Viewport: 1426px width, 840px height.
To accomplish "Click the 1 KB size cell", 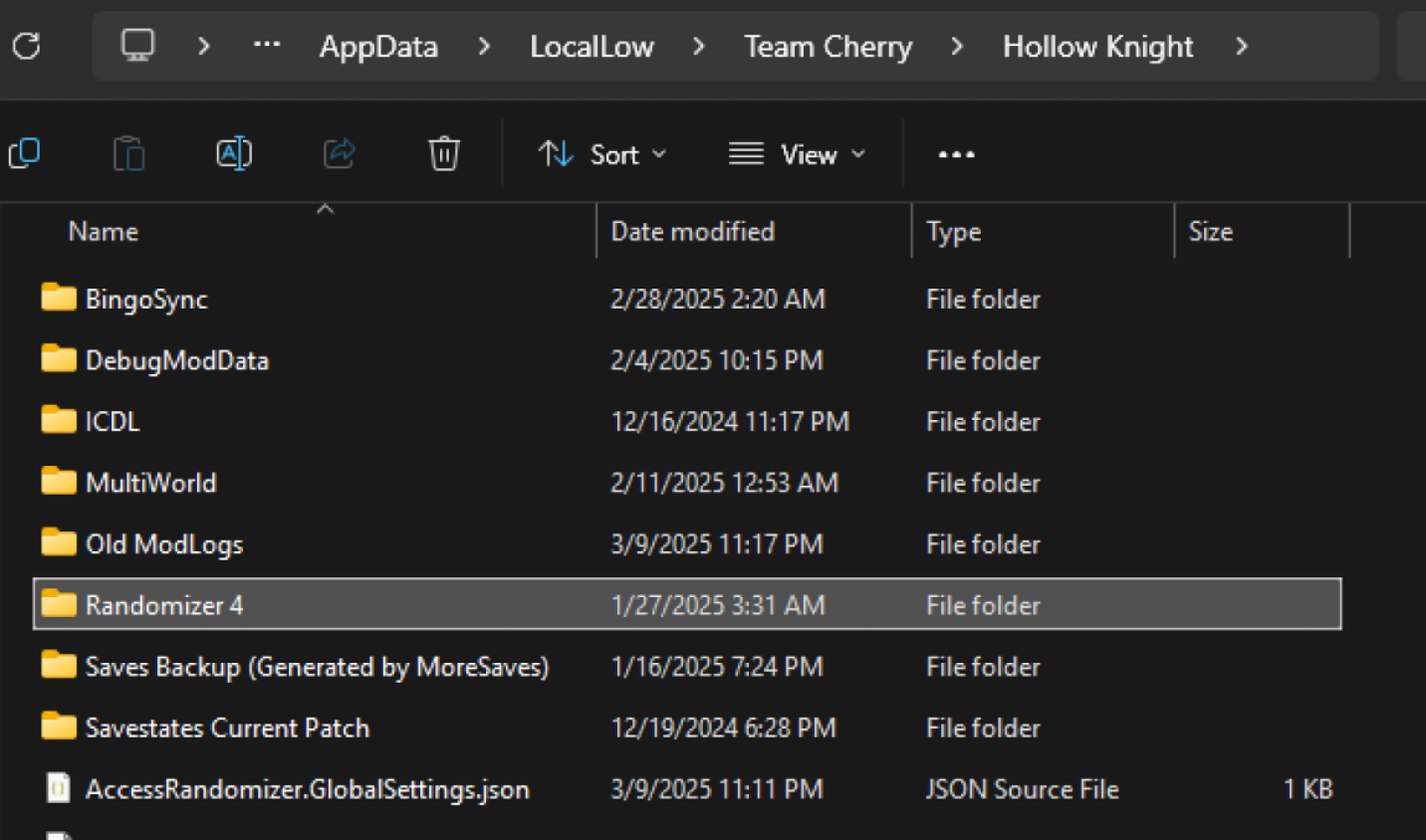I will point(1307,789).
